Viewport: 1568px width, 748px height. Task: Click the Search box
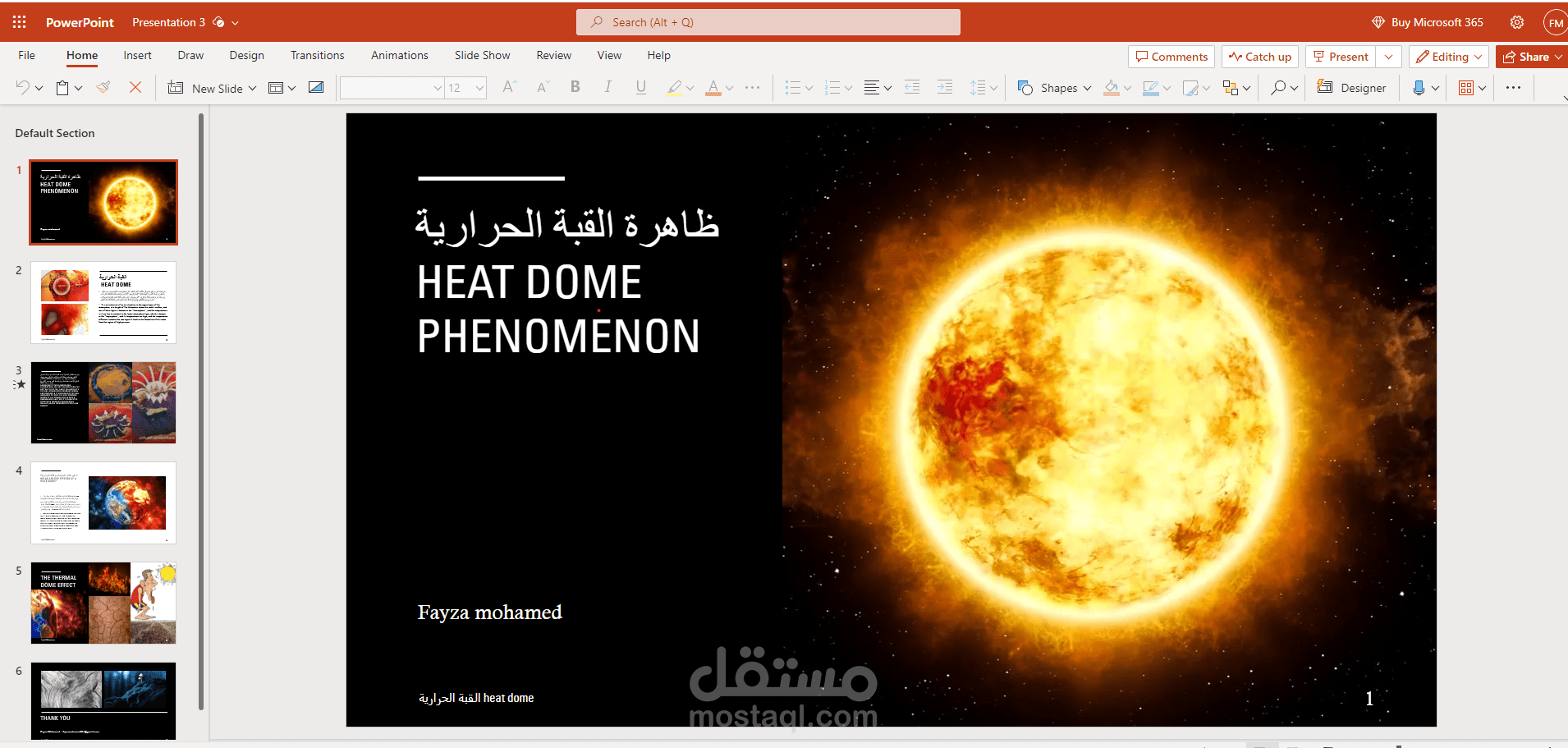[768, 22]
